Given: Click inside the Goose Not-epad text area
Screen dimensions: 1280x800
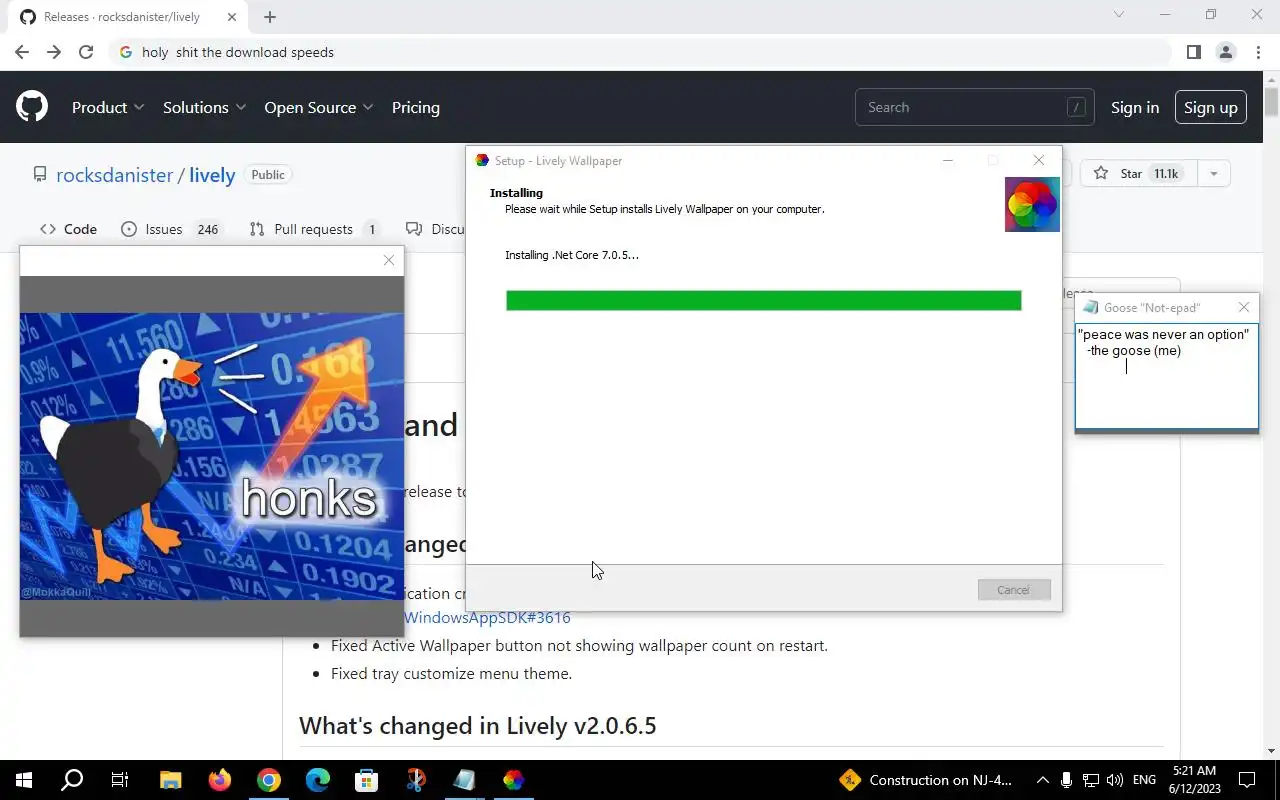Looking at the screenshot, I should tap(1167, 375).
